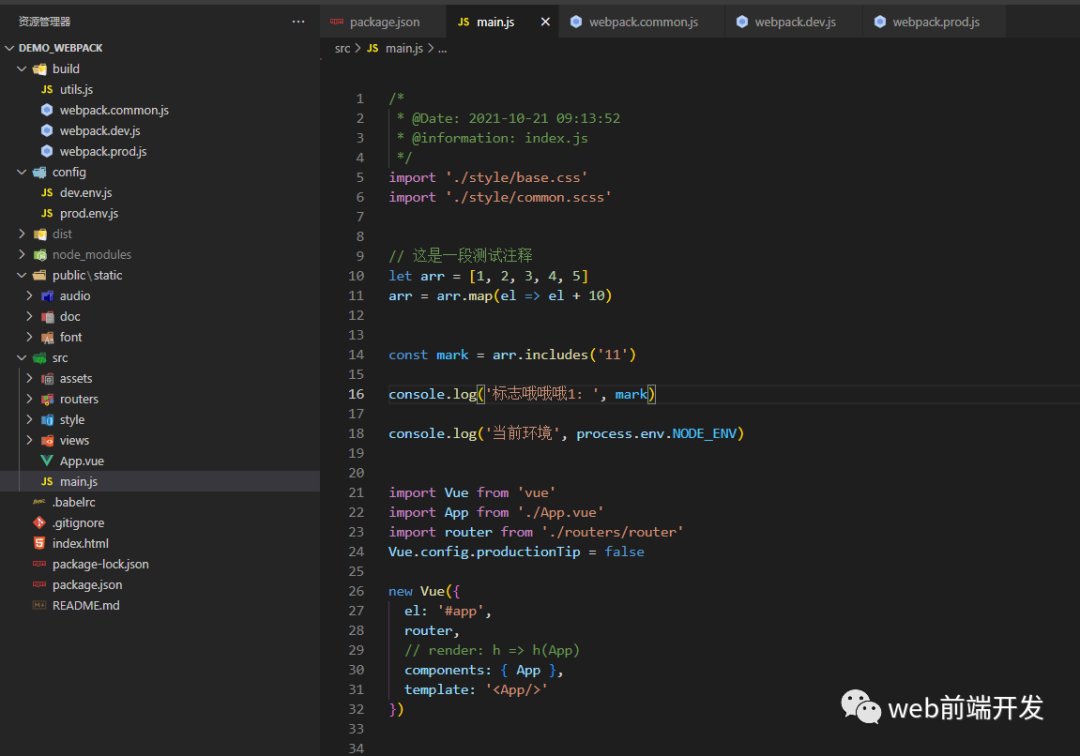The image size is (1080, 756).
Task: Select line number 16 in the editor gutter
Action: tap(356, 393)
